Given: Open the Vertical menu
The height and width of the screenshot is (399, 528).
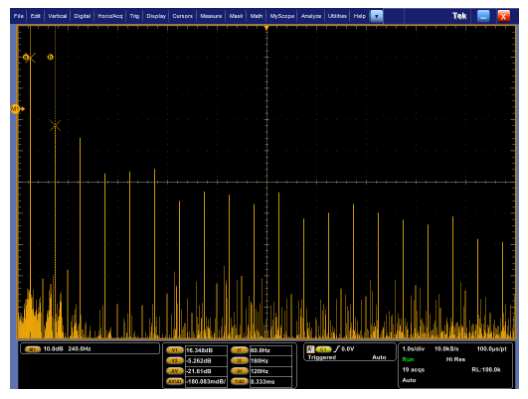Looking at the screenshot, I should point(57,16).
